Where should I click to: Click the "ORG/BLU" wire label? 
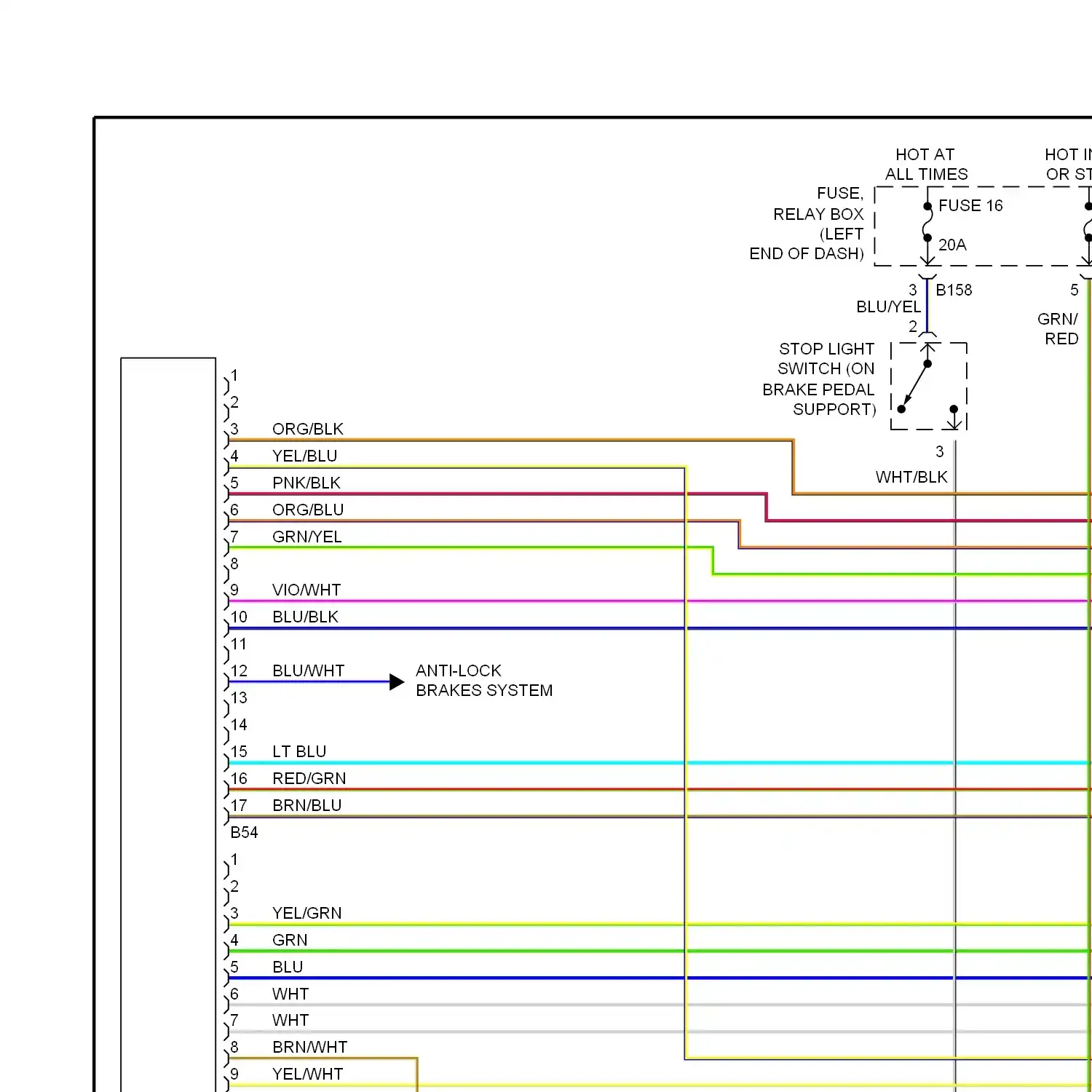308,510
